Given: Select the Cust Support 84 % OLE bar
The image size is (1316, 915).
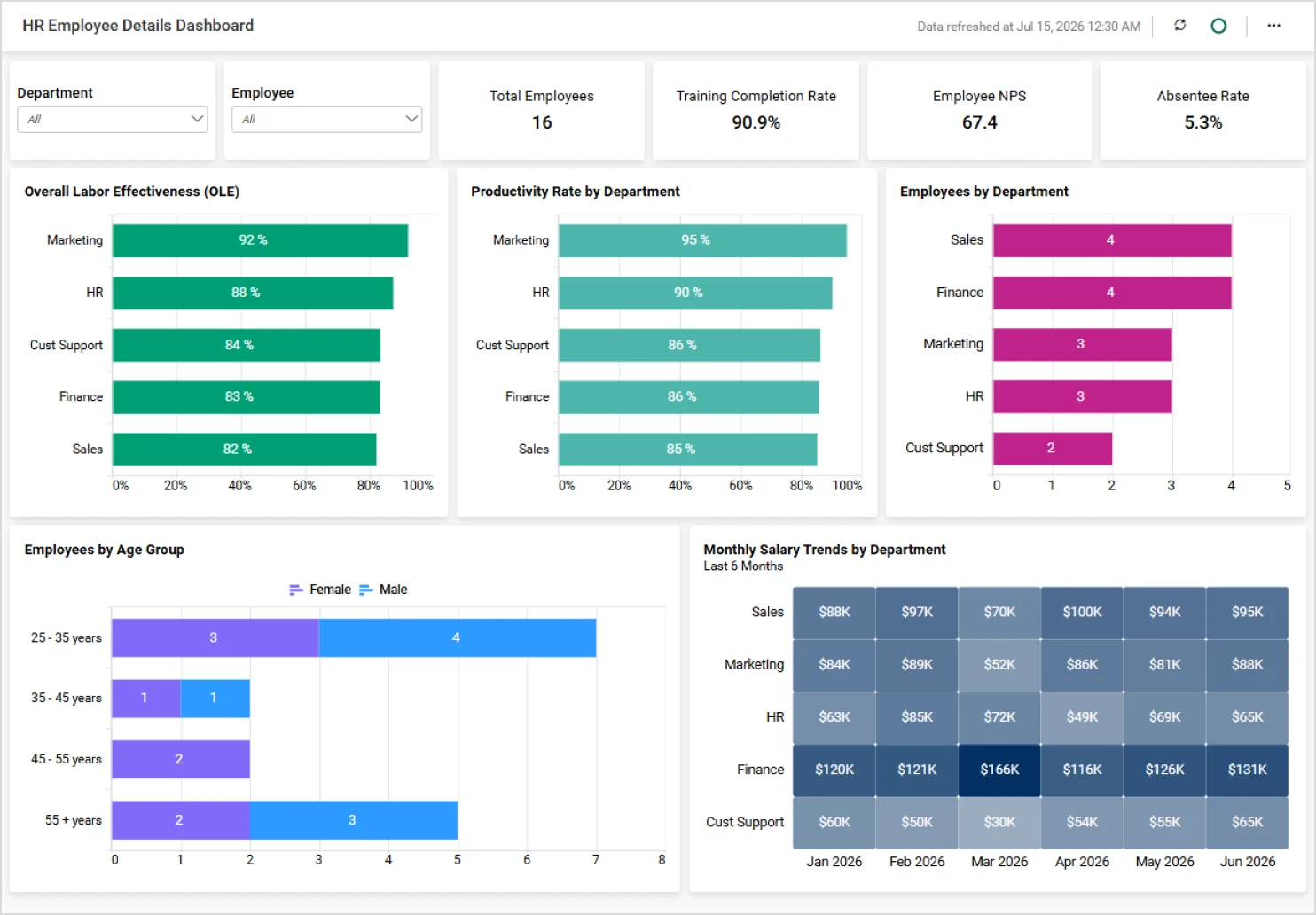Looking at the screenshot, I should point(247,345).
